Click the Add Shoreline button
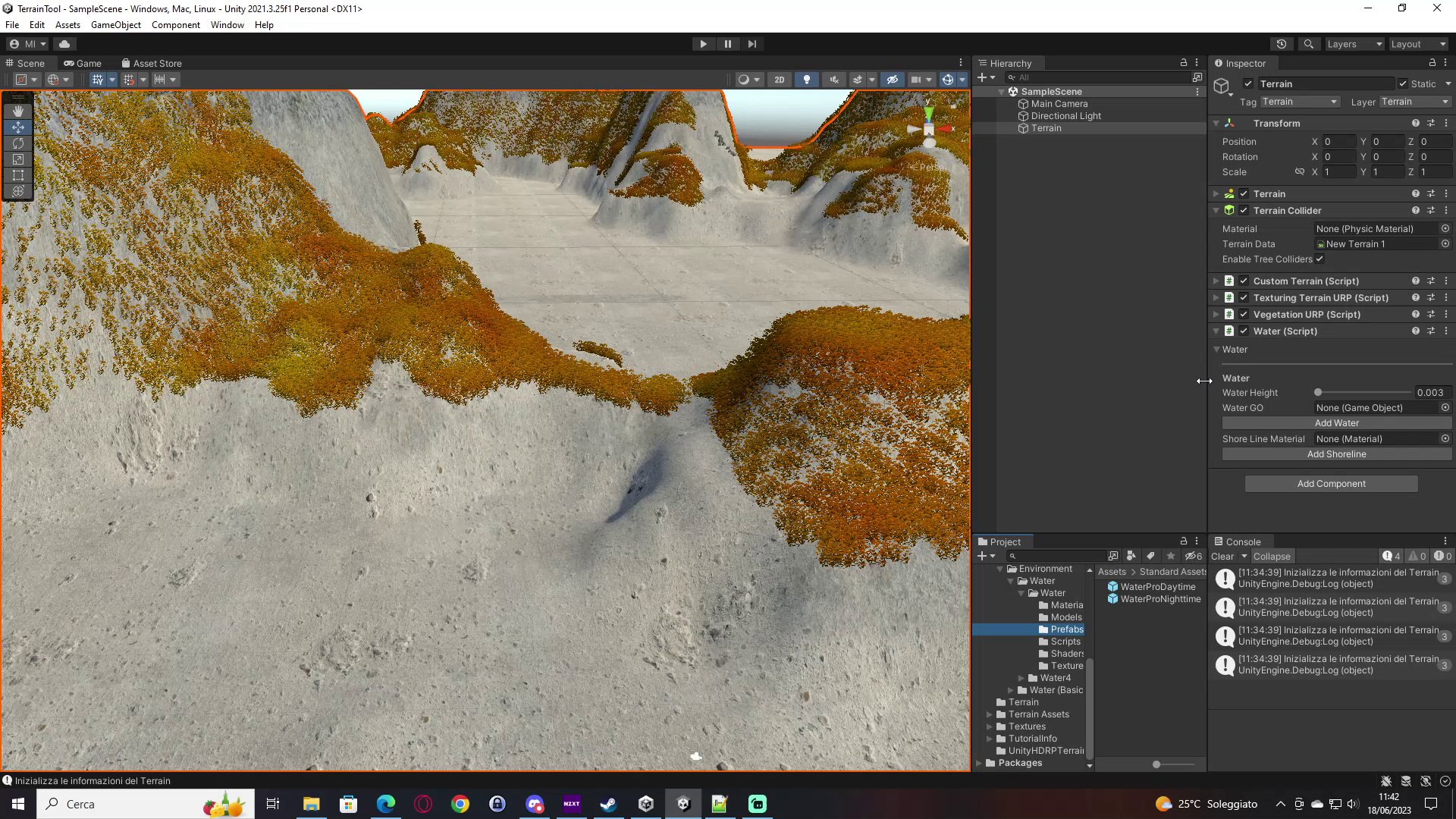The height and width of the screenshot is (819, 1456). tap(1337, 454)
